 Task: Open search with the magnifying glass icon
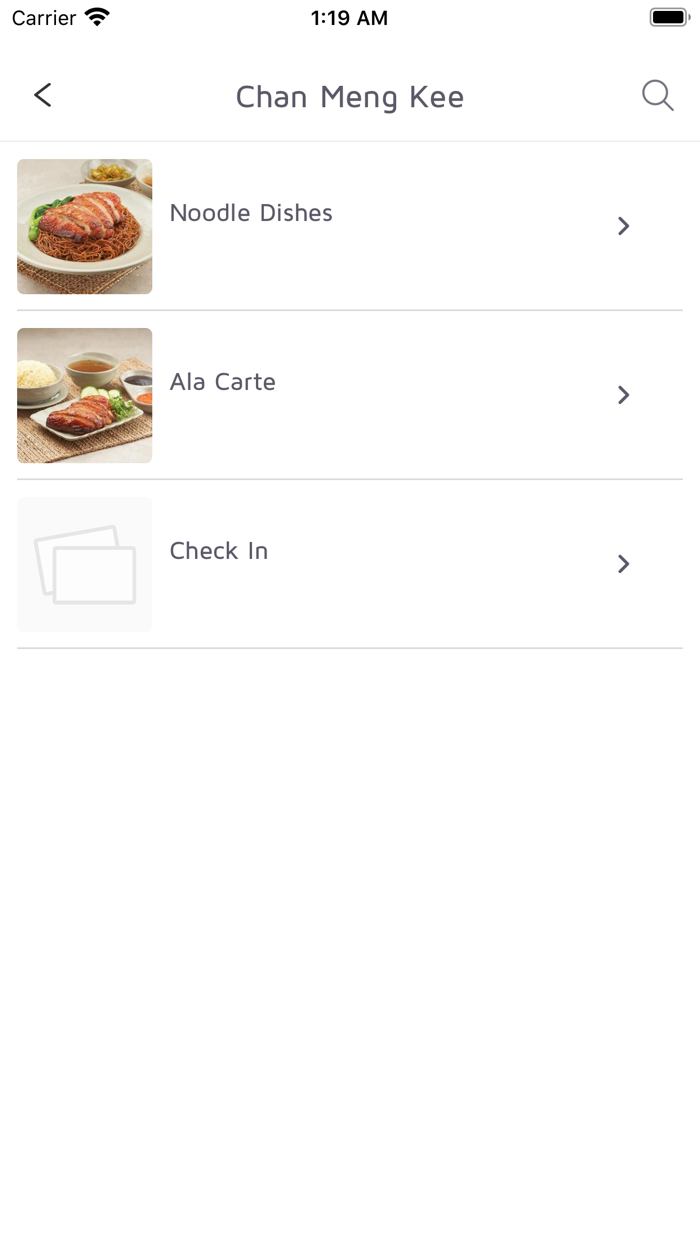click(x=657, y=96)
